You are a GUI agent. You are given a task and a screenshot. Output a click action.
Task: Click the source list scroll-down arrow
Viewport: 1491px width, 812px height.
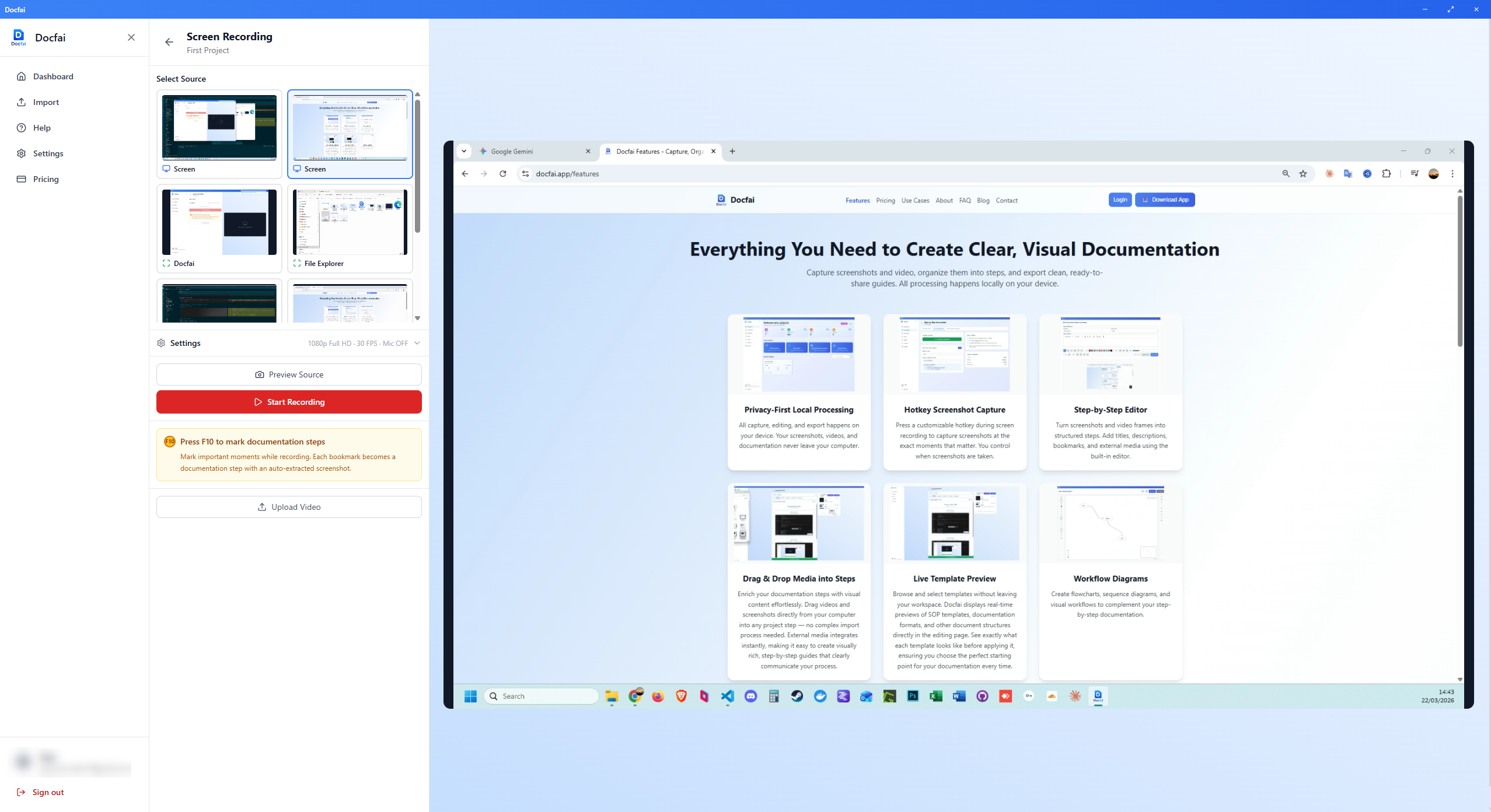417,318
